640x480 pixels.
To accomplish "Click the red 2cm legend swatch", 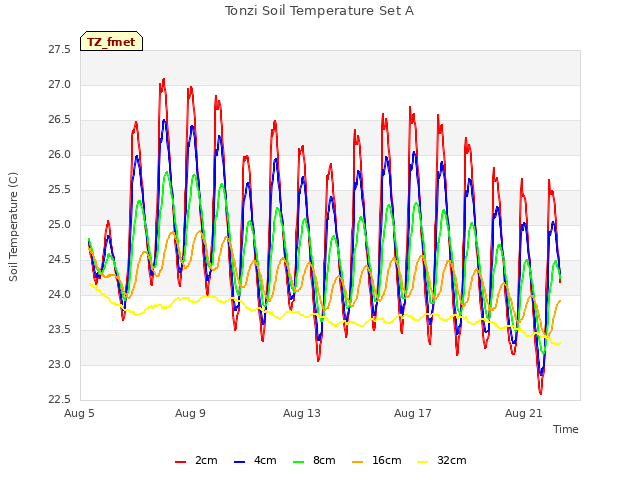I will [x=180, y=462].
